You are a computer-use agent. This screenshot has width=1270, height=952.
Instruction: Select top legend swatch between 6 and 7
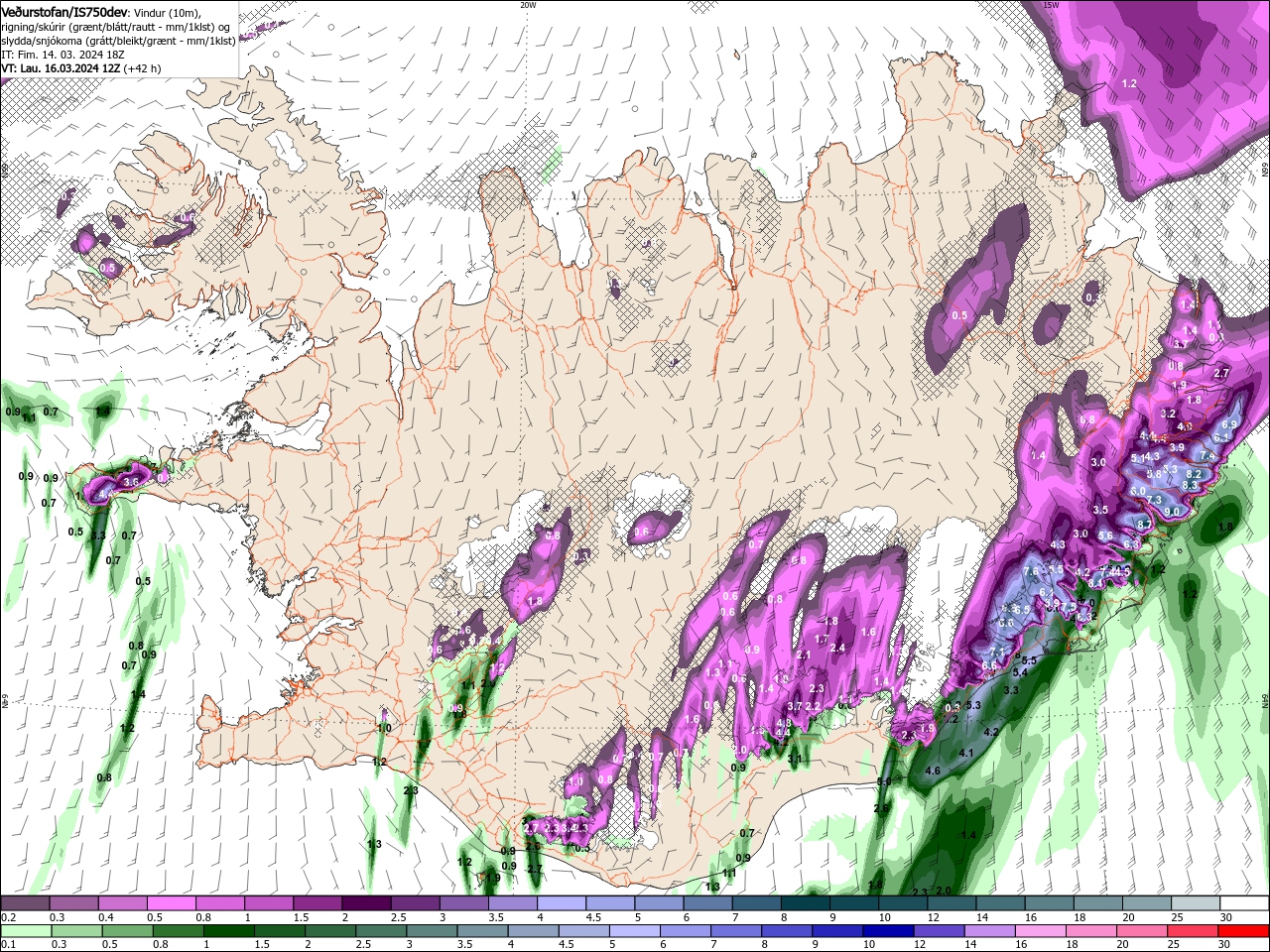(707, 902)
